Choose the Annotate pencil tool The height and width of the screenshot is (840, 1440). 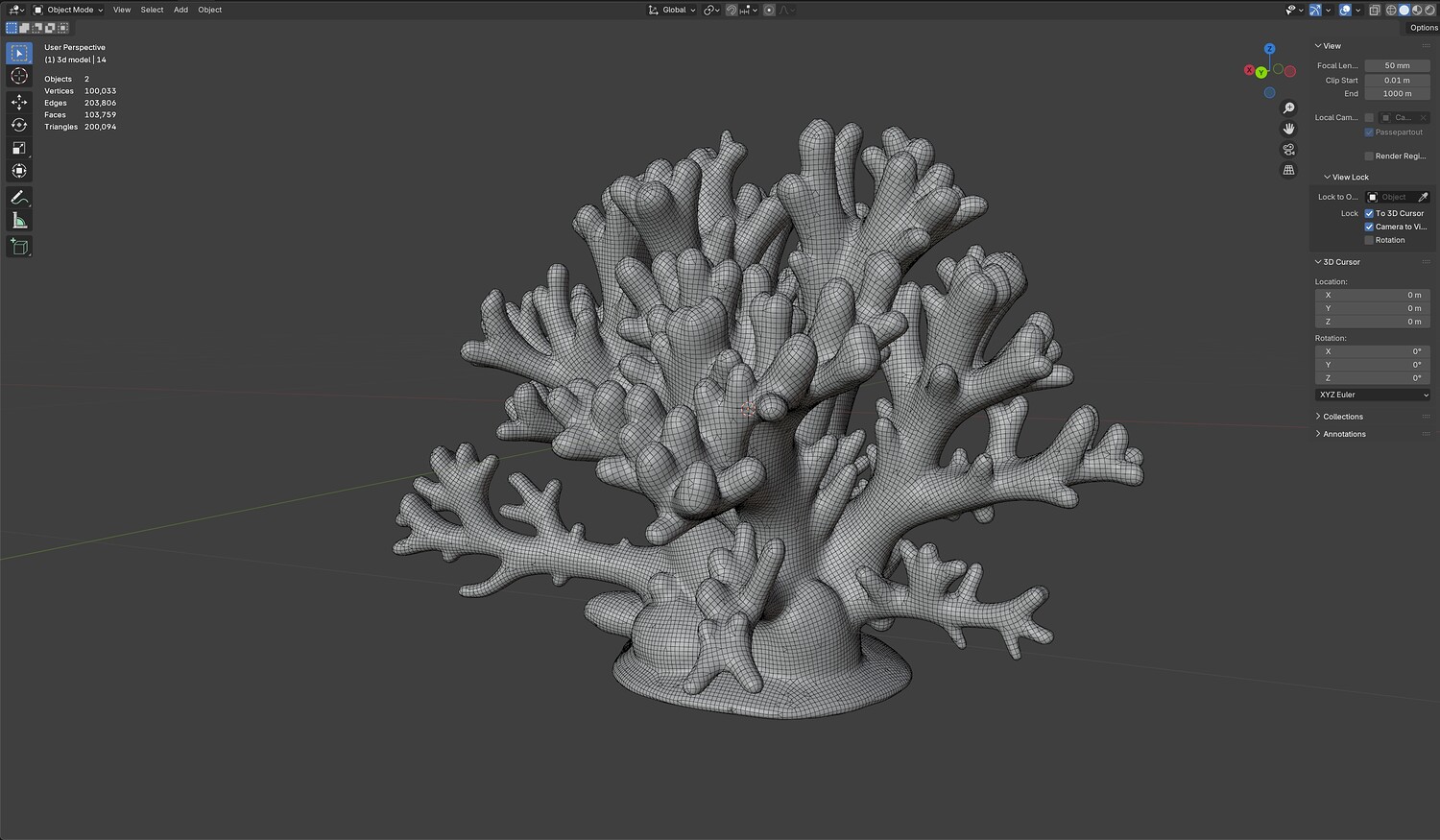(19, 198)
